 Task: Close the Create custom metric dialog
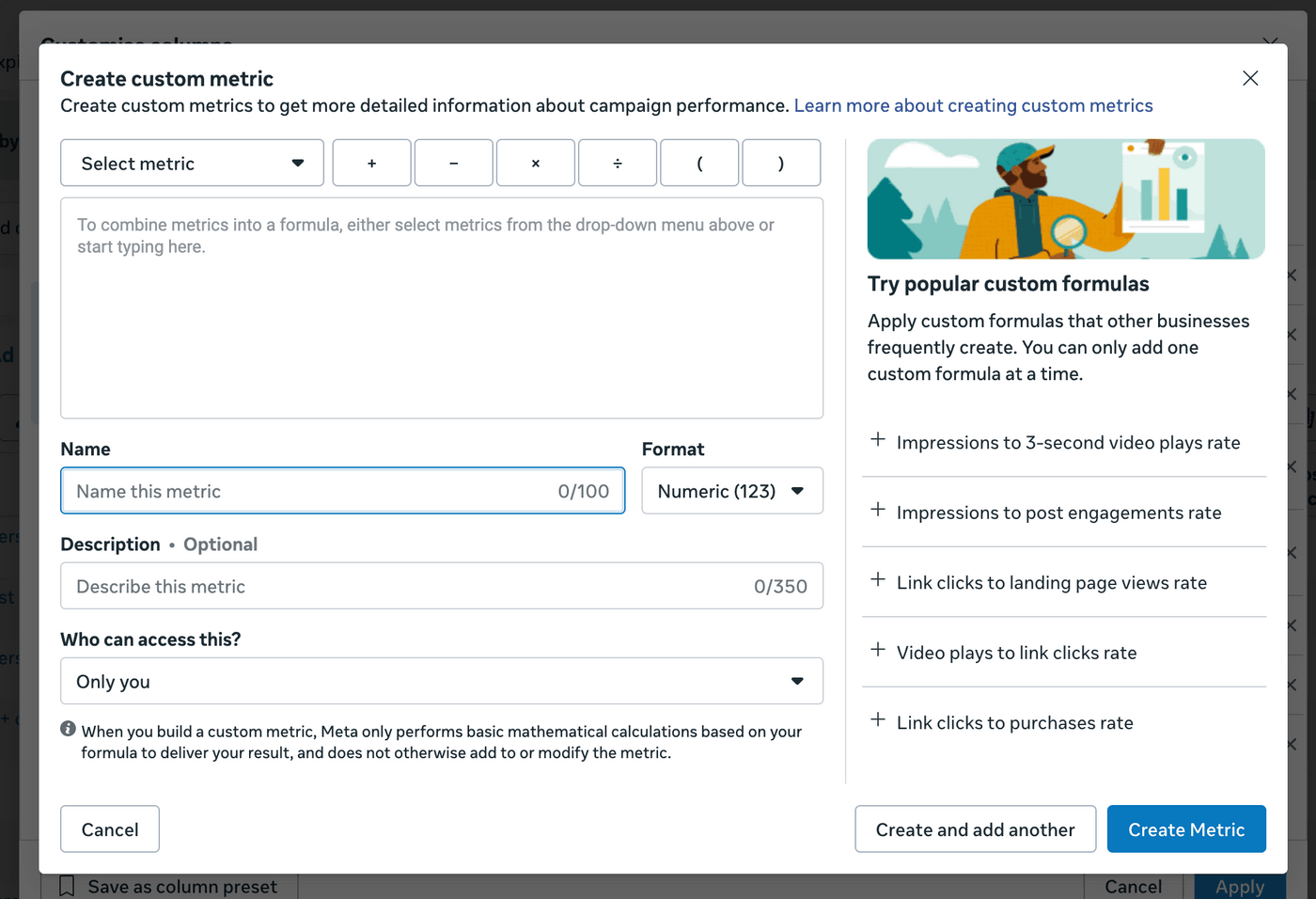1249,78
